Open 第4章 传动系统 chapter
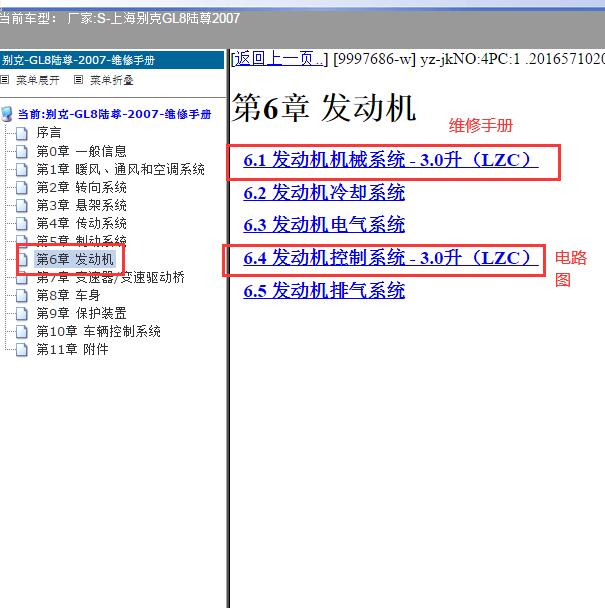Screen dimensions: 605x608 [x=81, y=223]
